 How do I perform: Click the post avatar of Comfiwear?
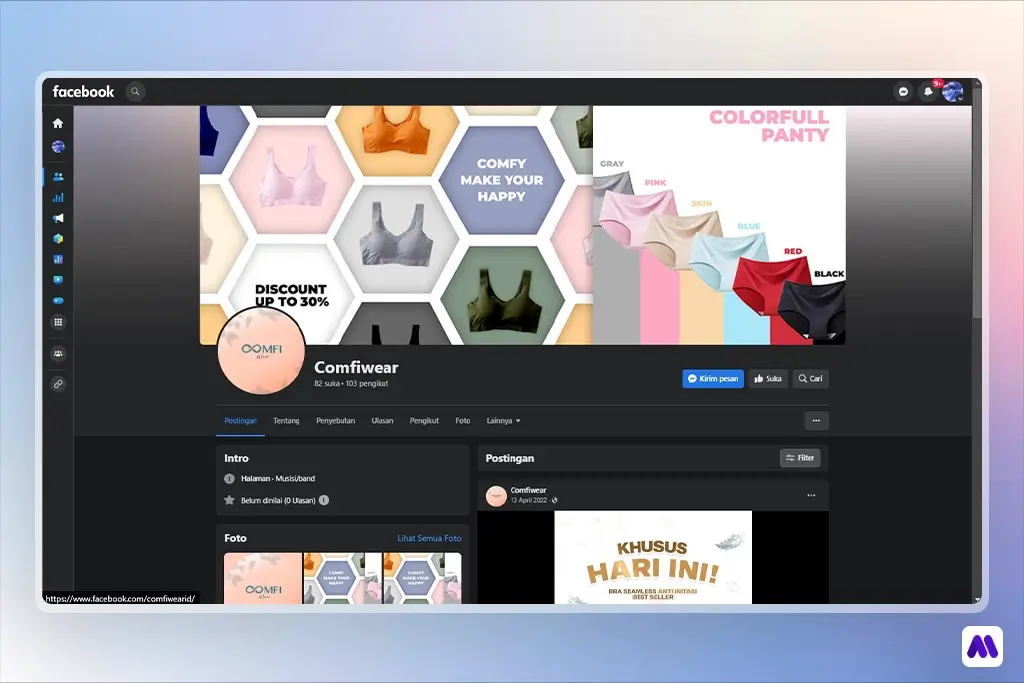(x=496, y=496)
